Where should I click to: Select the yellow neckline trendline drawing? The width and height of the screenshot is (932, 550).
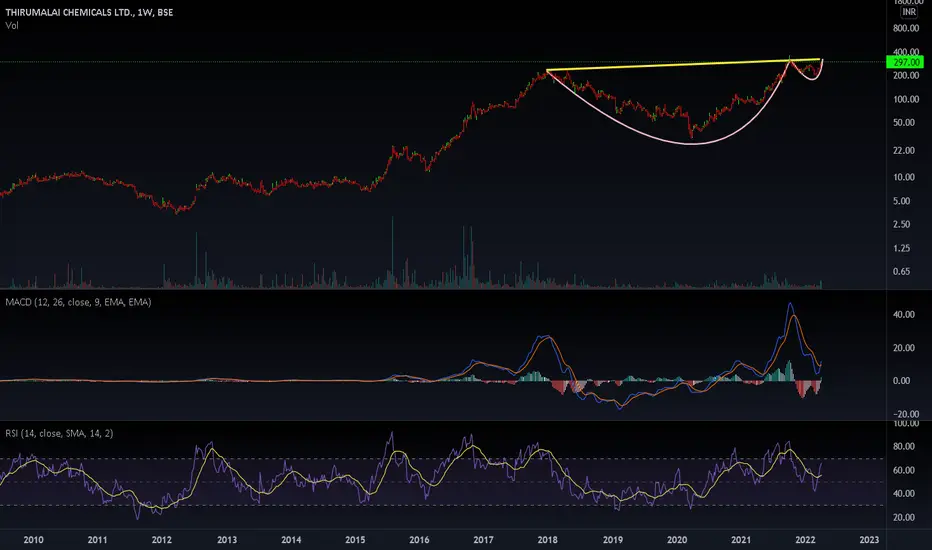[684, 65]
